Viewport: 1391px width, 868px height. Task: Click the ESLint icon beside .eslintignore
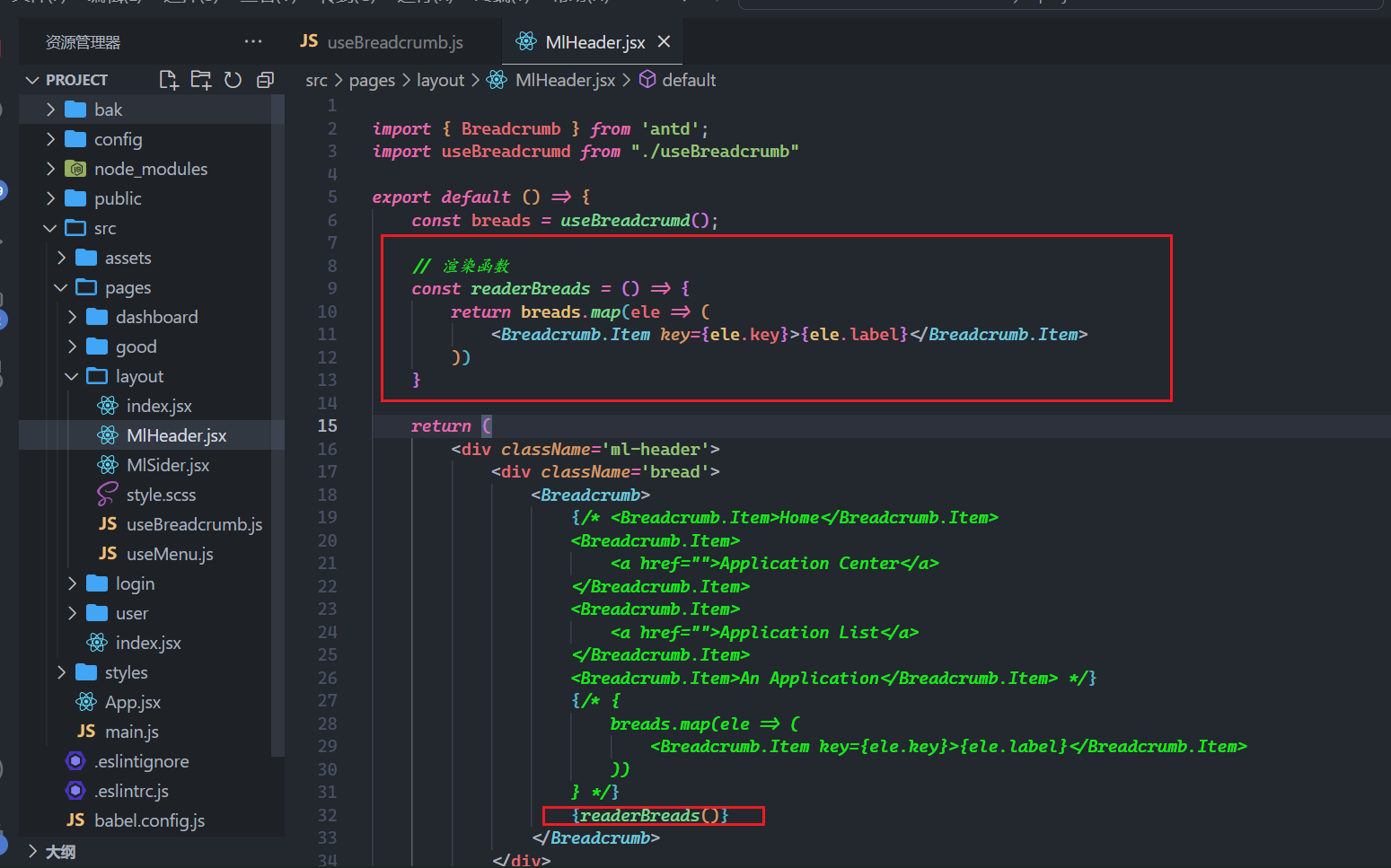[x=75, y=761]
